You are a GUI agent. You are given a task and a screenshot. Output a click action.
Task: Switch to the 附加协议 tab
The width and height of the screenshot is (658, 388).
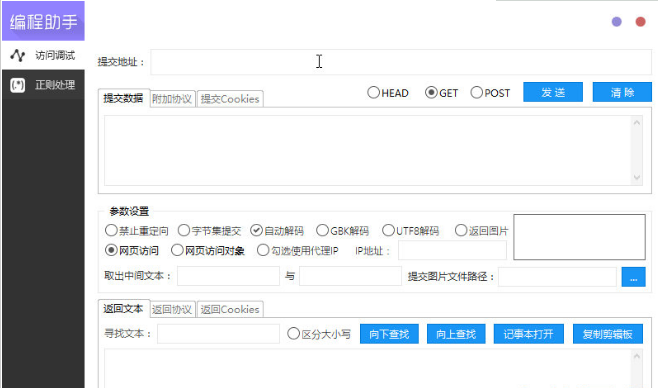172,99
